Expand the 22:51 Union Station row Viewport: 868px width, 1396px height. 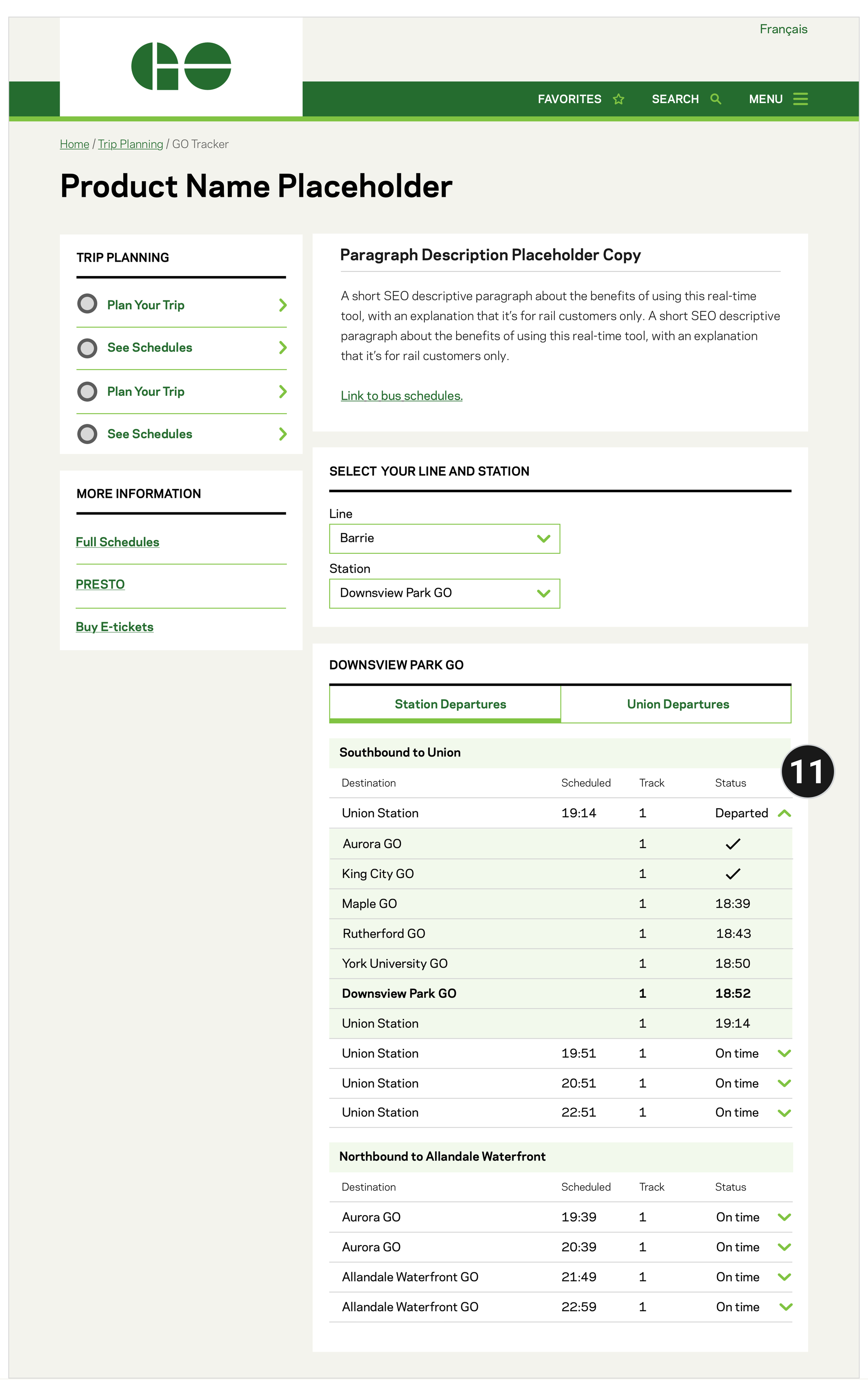click(784, 1113)
